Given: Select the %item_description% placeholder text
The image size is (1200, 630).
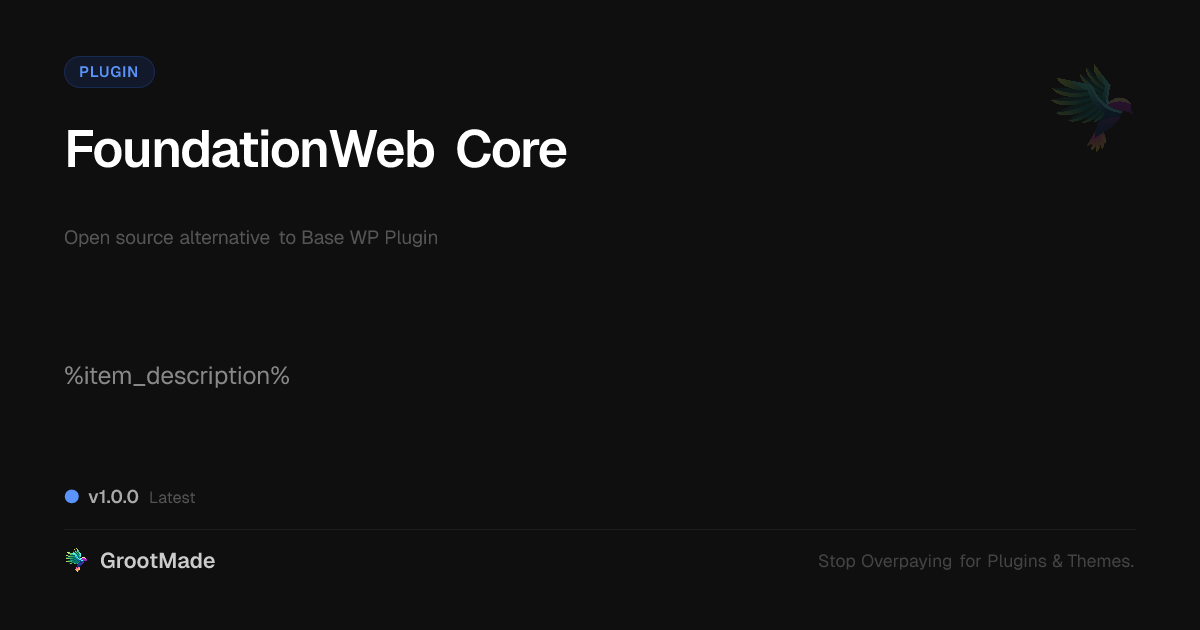Looking at the screenshot, I should [x=177, y=377].
